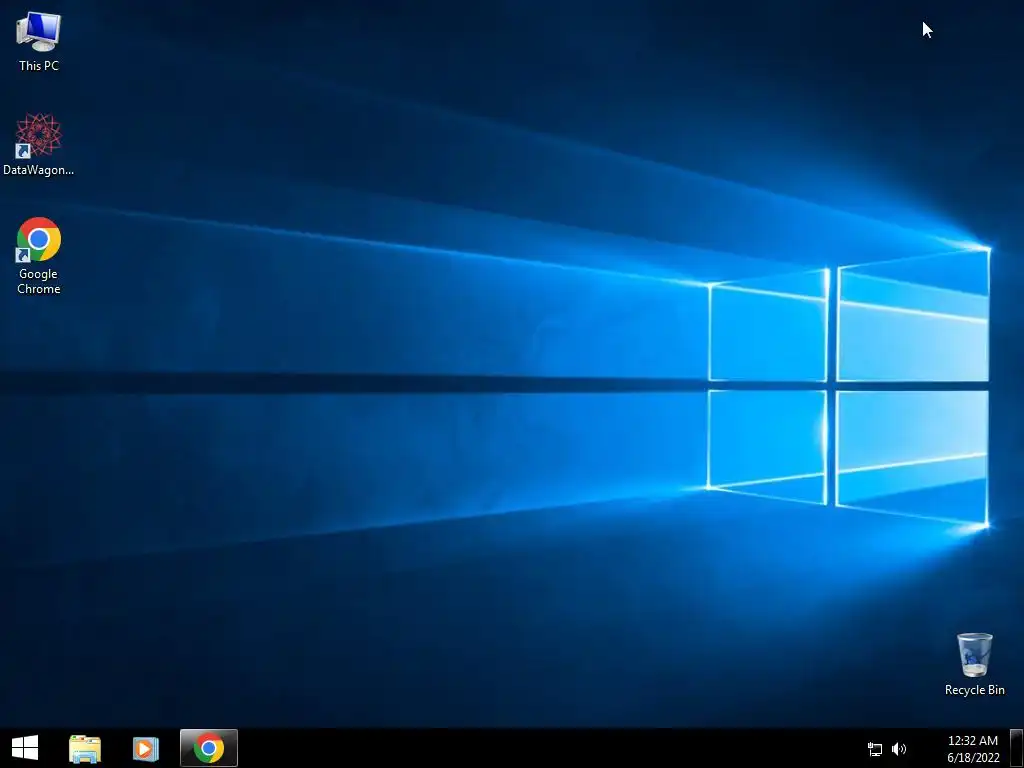Click the Show desktop button at taskbar edge
1024x768 pixels.
(1017, 748)
